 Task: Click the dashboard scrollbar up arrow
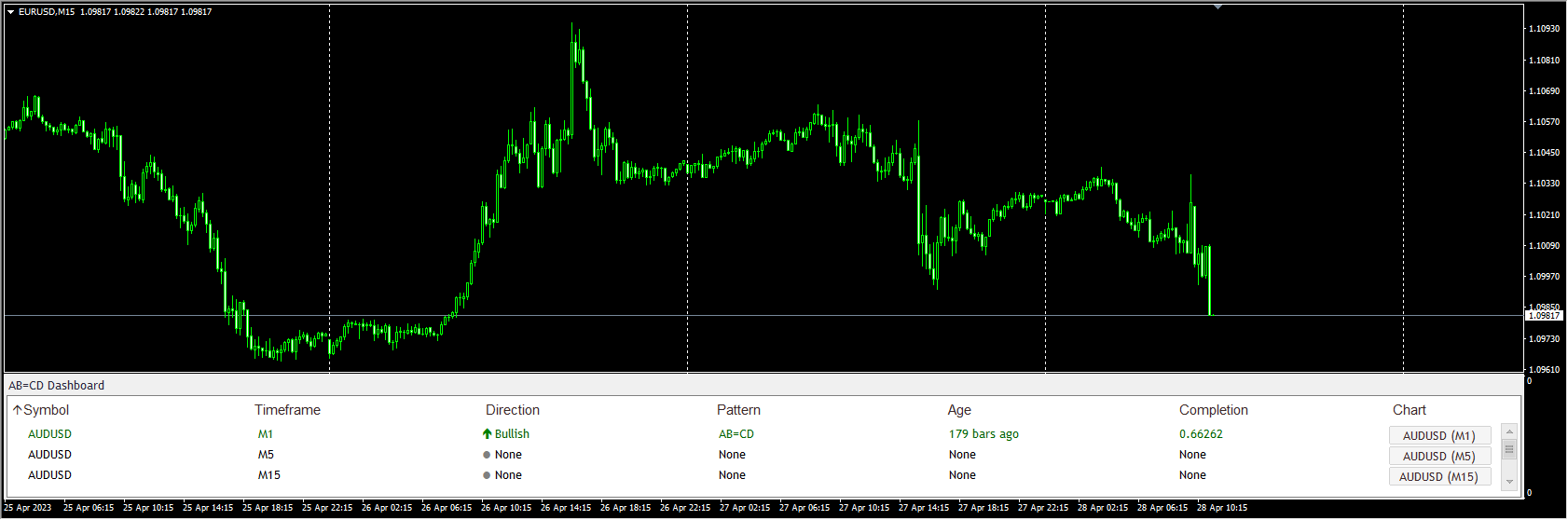pyautogui.click(x=1509, y=431)
